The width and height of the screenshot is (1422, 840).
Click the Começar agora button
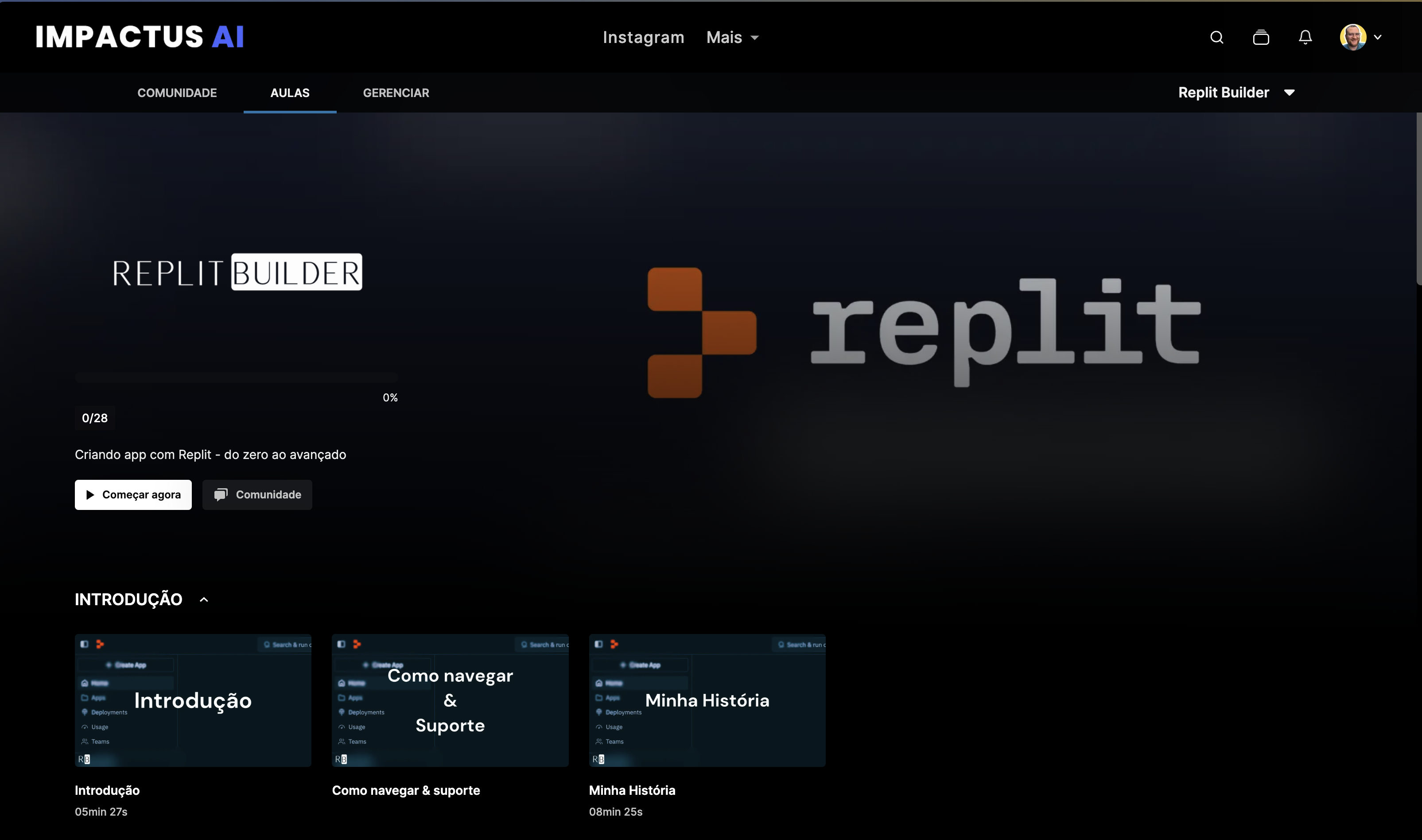133,495
